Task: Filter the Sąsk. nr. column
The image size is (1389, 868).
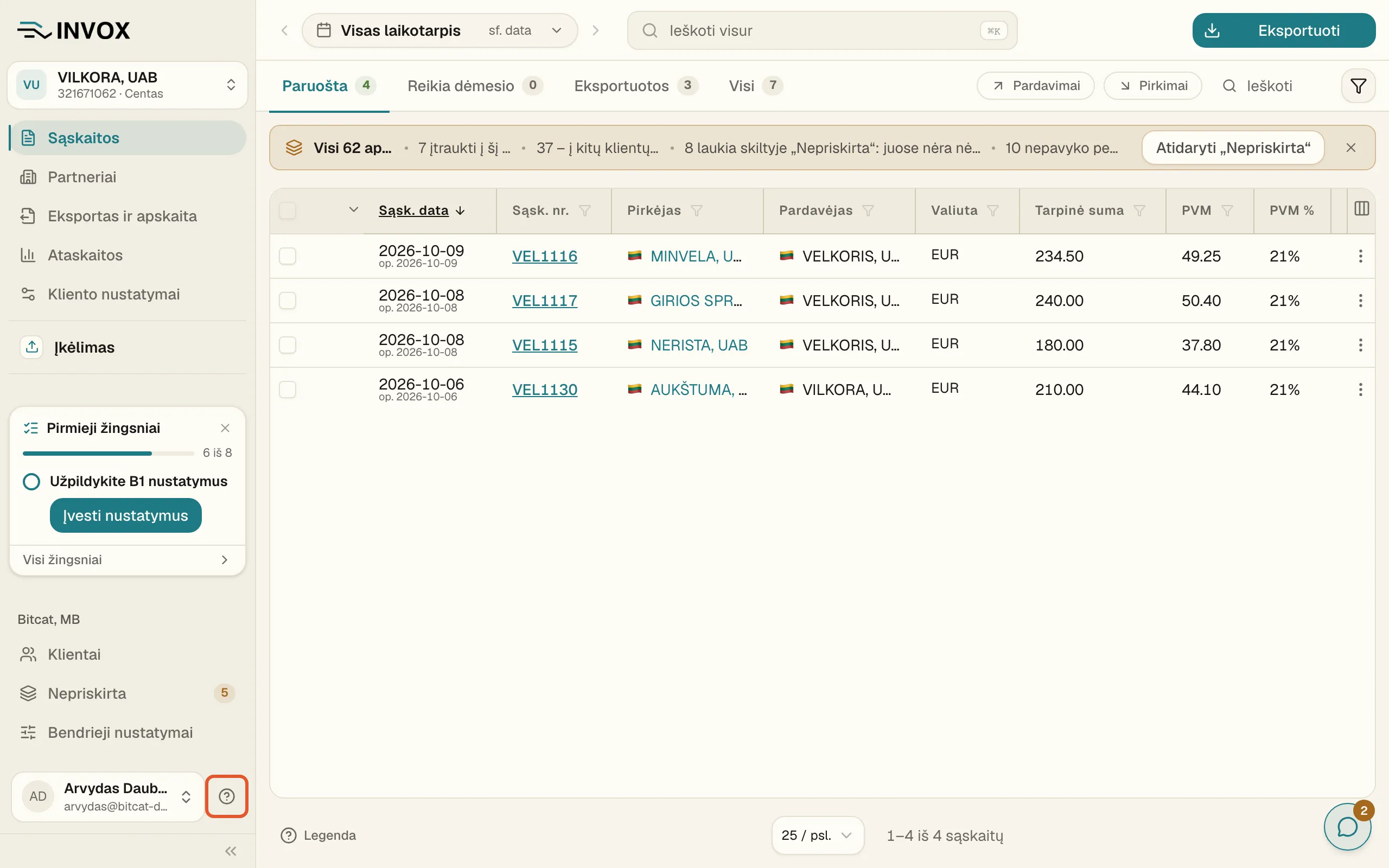Action: click(x=585, y=210)
